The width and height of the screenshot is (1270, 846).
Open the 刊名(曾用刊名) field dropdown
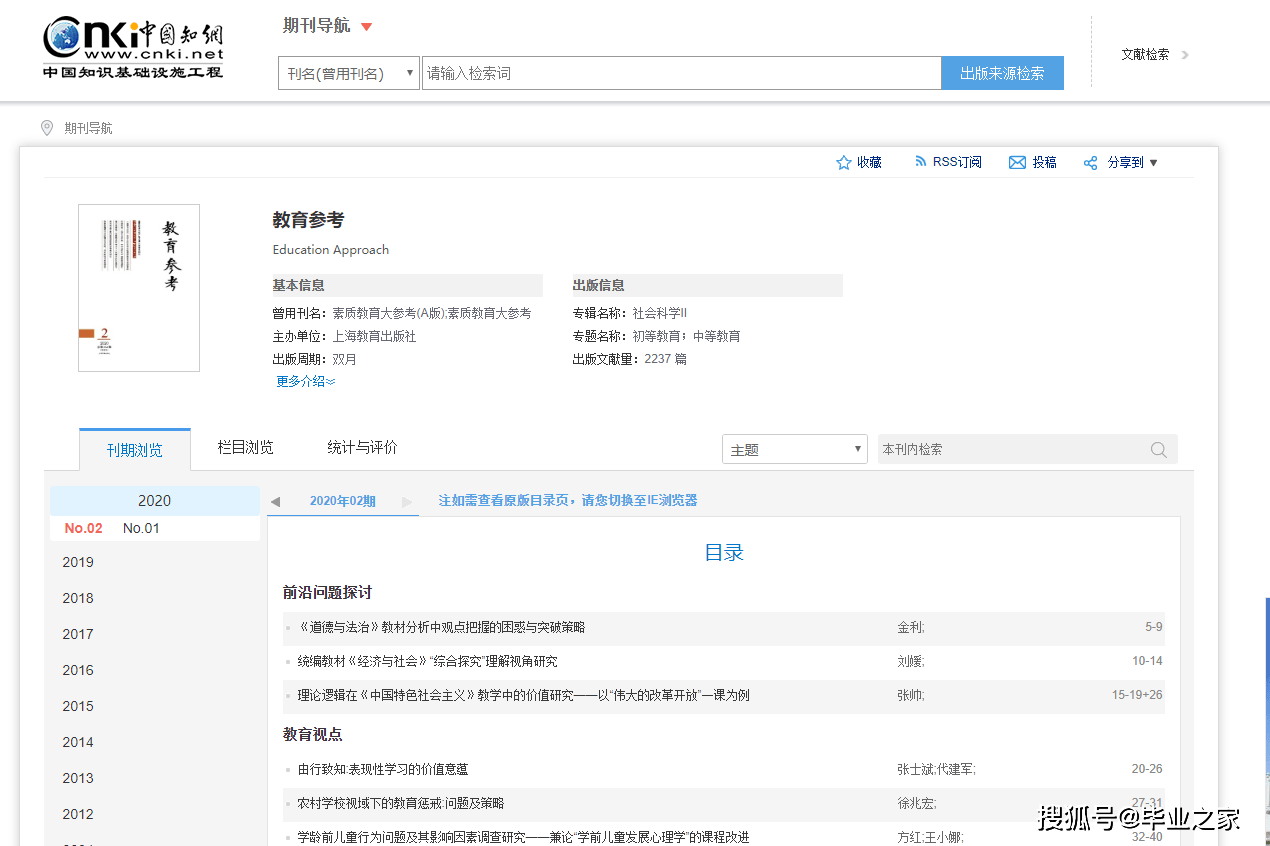[409, 72]
